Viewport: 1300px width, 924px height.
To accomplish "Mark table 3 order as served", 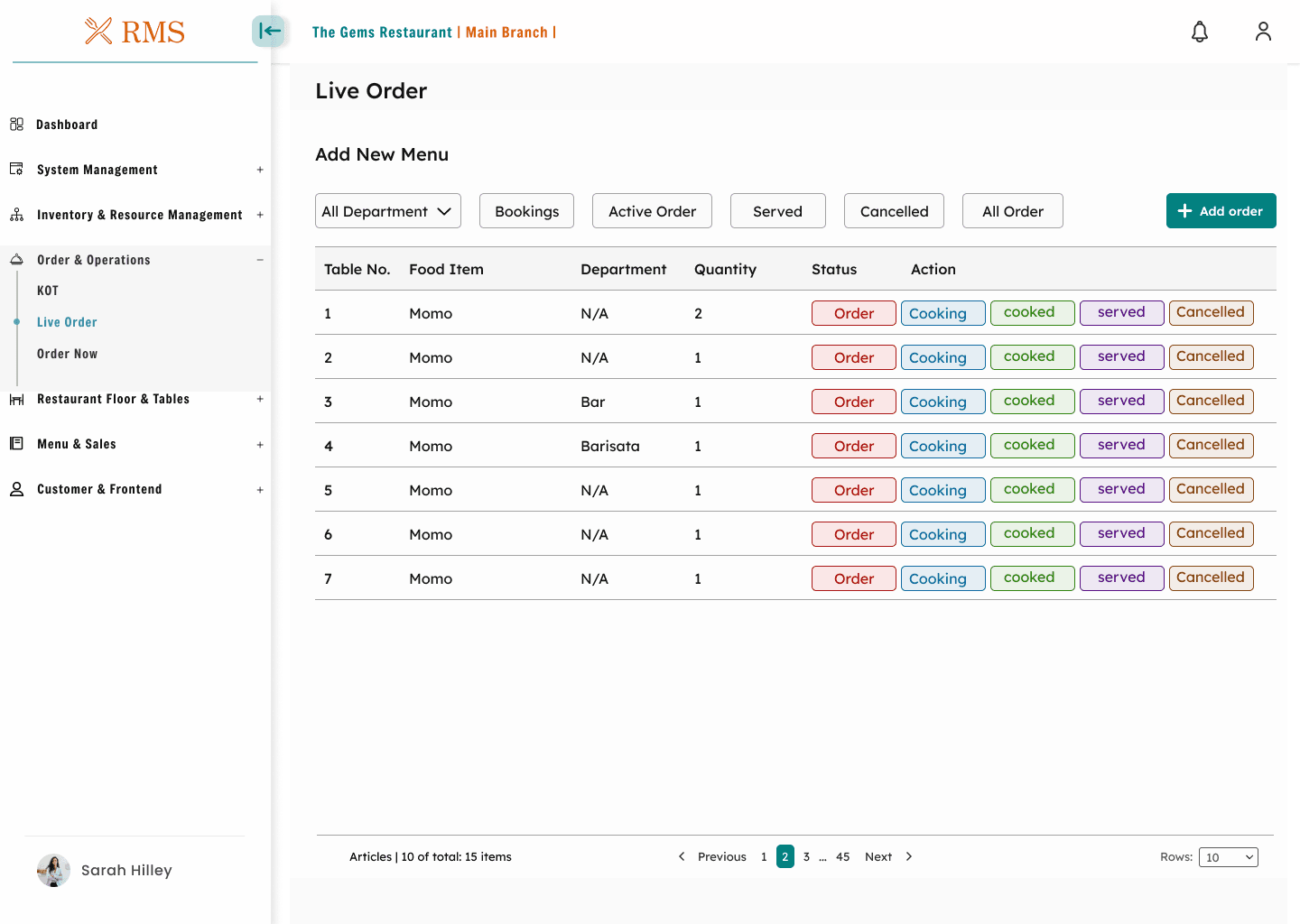I will point(1121,401).
